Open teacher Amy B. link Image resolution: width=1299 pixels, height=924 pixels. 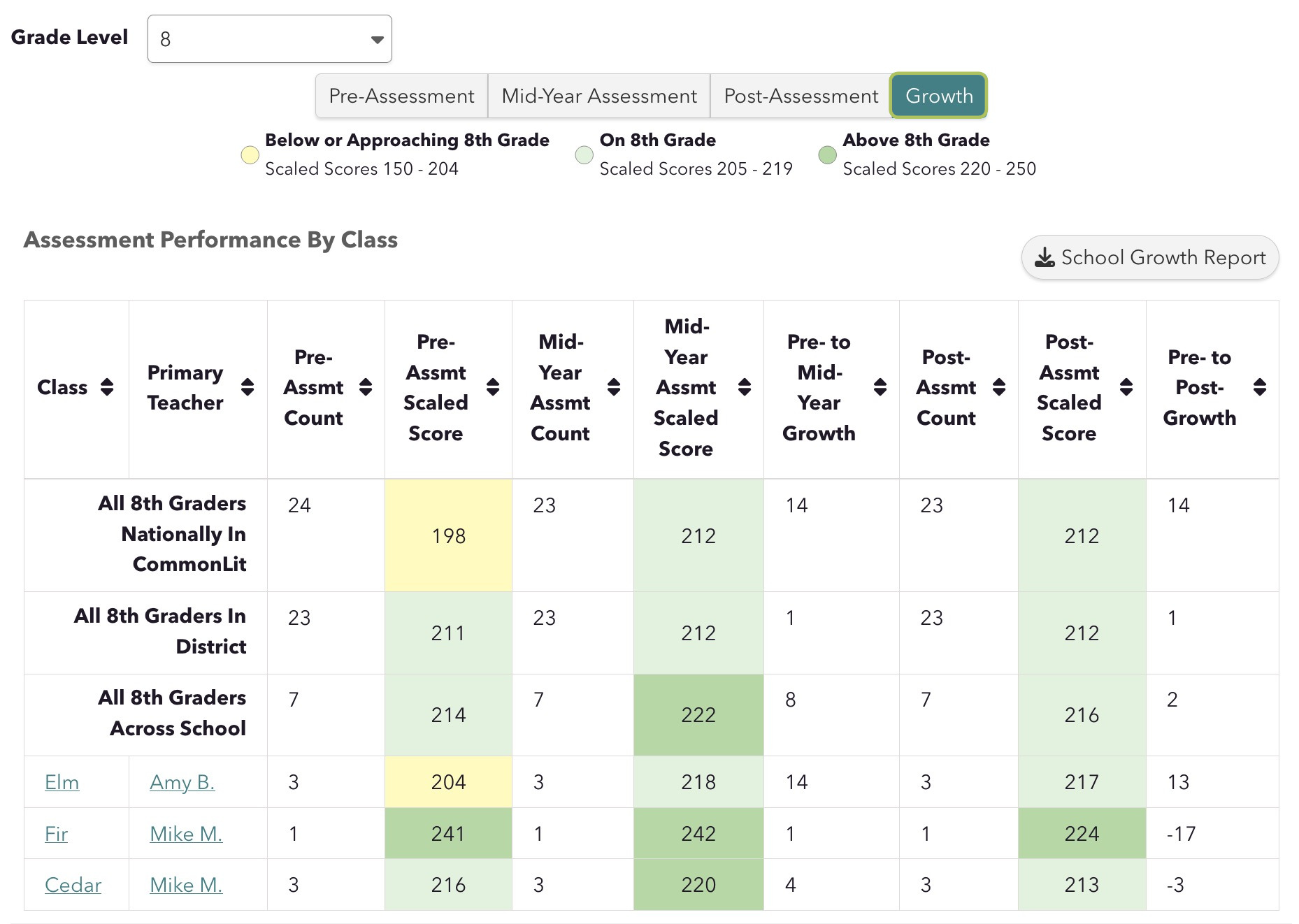182,782
